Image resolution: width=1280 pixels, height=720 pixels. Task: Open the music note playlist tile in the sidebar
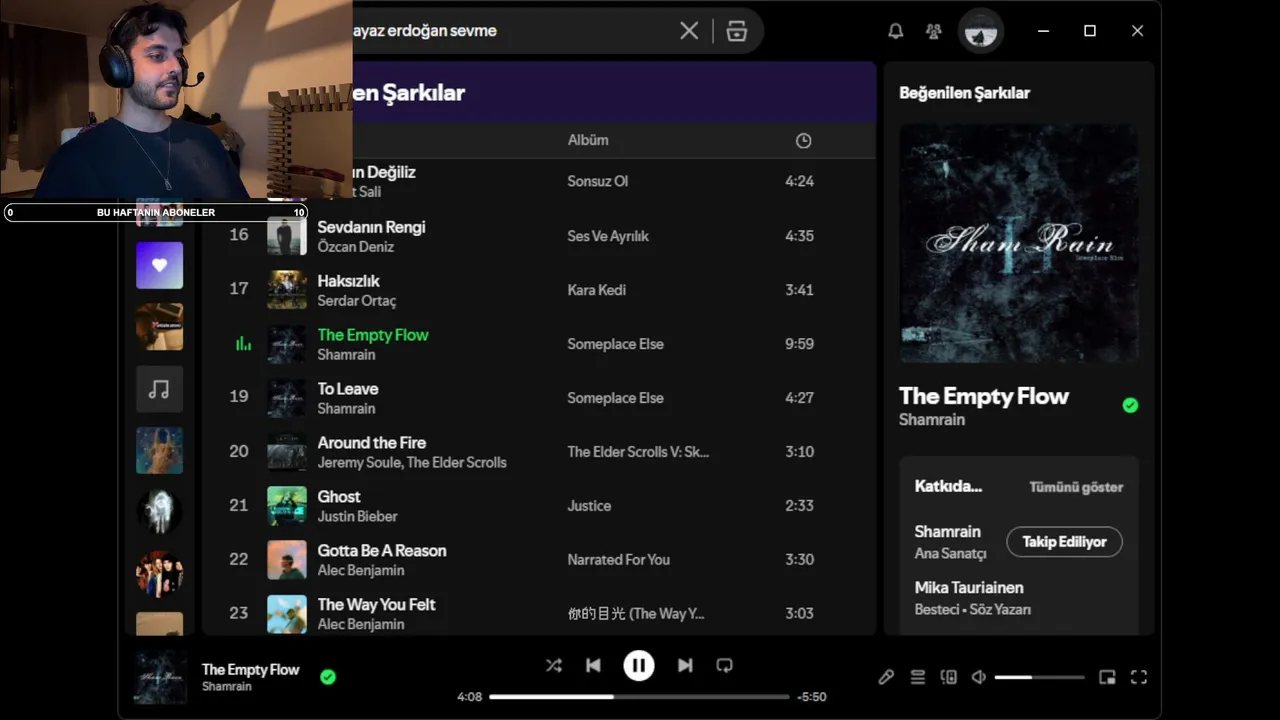coord(160,389)
